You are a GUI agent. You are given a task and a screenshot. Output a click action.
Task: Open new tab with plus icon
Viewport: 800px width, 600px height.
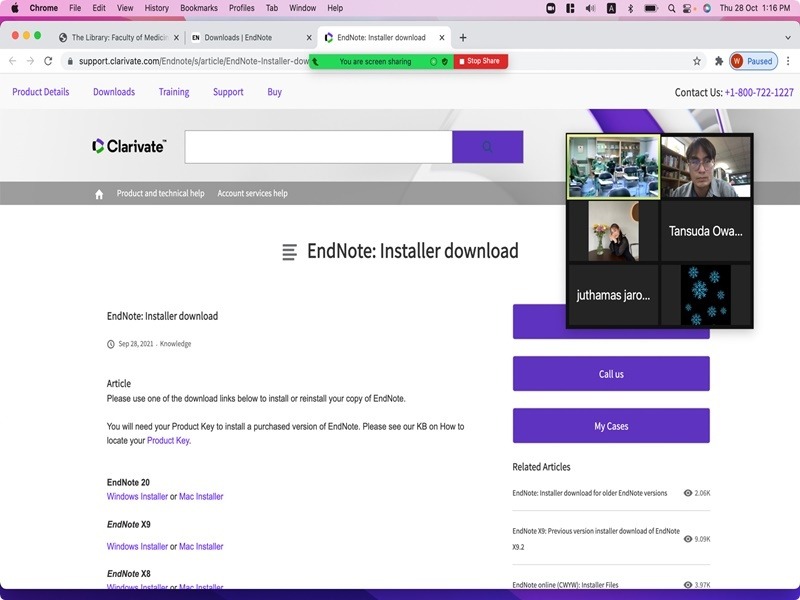(x=463, y=38)
